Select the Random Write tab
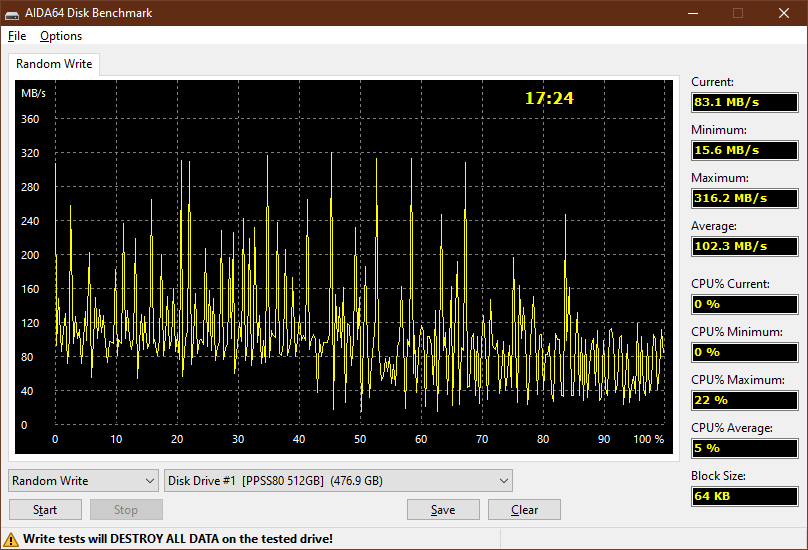The height and width of the screenshot is (550, 808). (54, 64)
